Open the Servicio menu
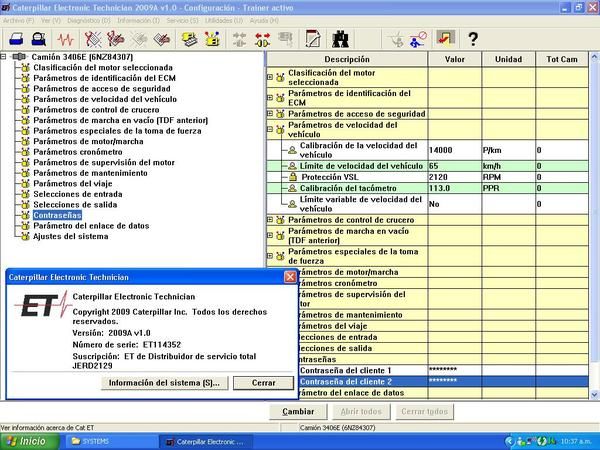600x450 pixels. pos(183,21)
